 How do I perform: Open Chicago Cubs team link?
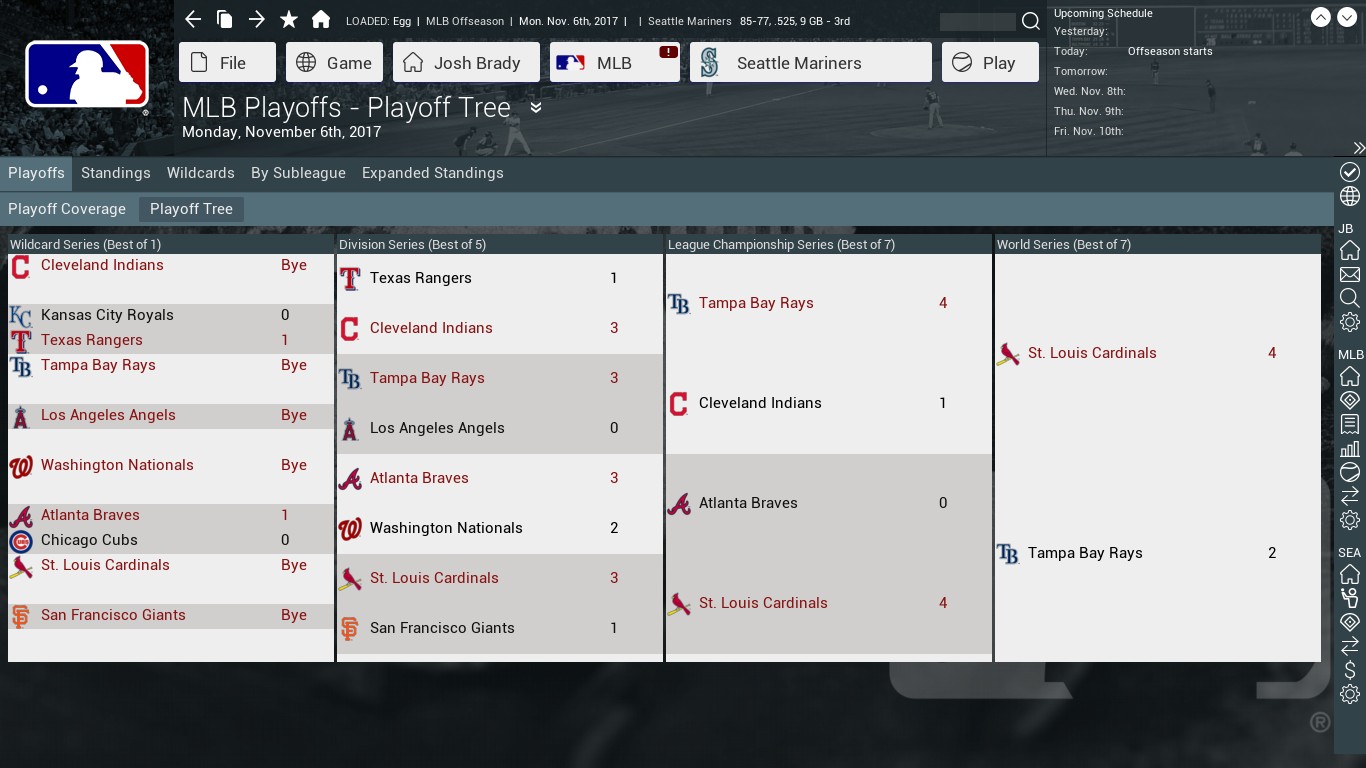click(89, 540)
